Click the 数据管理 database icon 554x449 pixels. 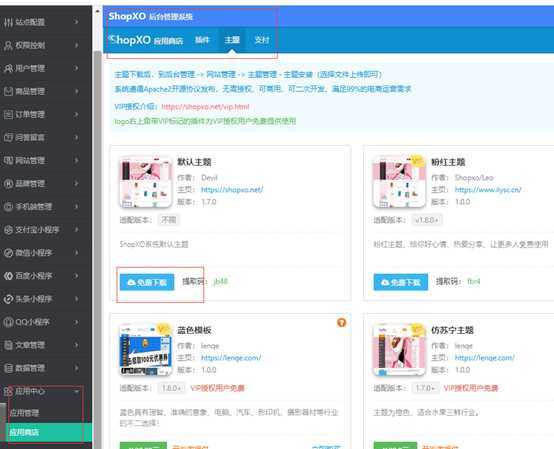coord(8,368)
